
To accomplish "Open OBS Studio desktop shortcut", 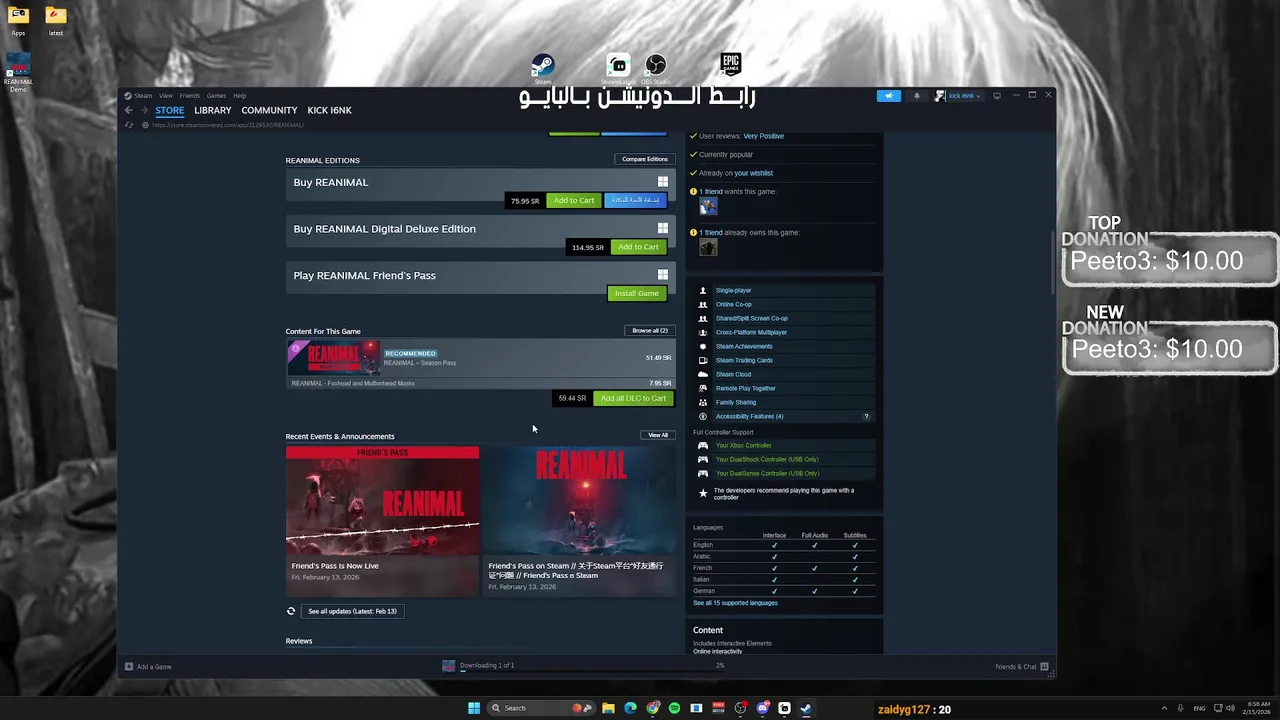I will (655, 68).
